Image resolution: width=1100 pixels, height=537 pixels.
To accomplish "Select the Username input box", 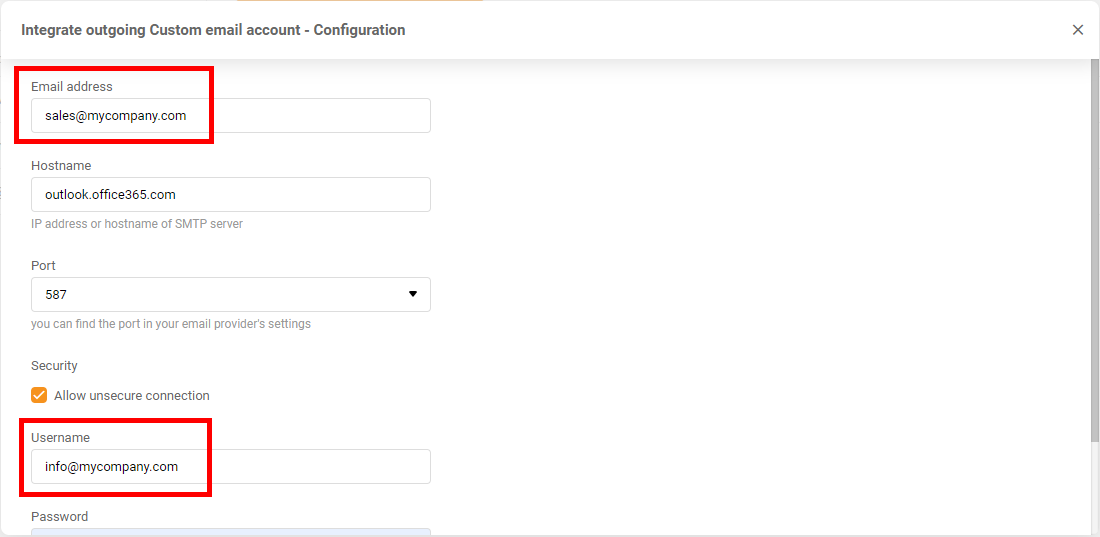I will 230,466.
